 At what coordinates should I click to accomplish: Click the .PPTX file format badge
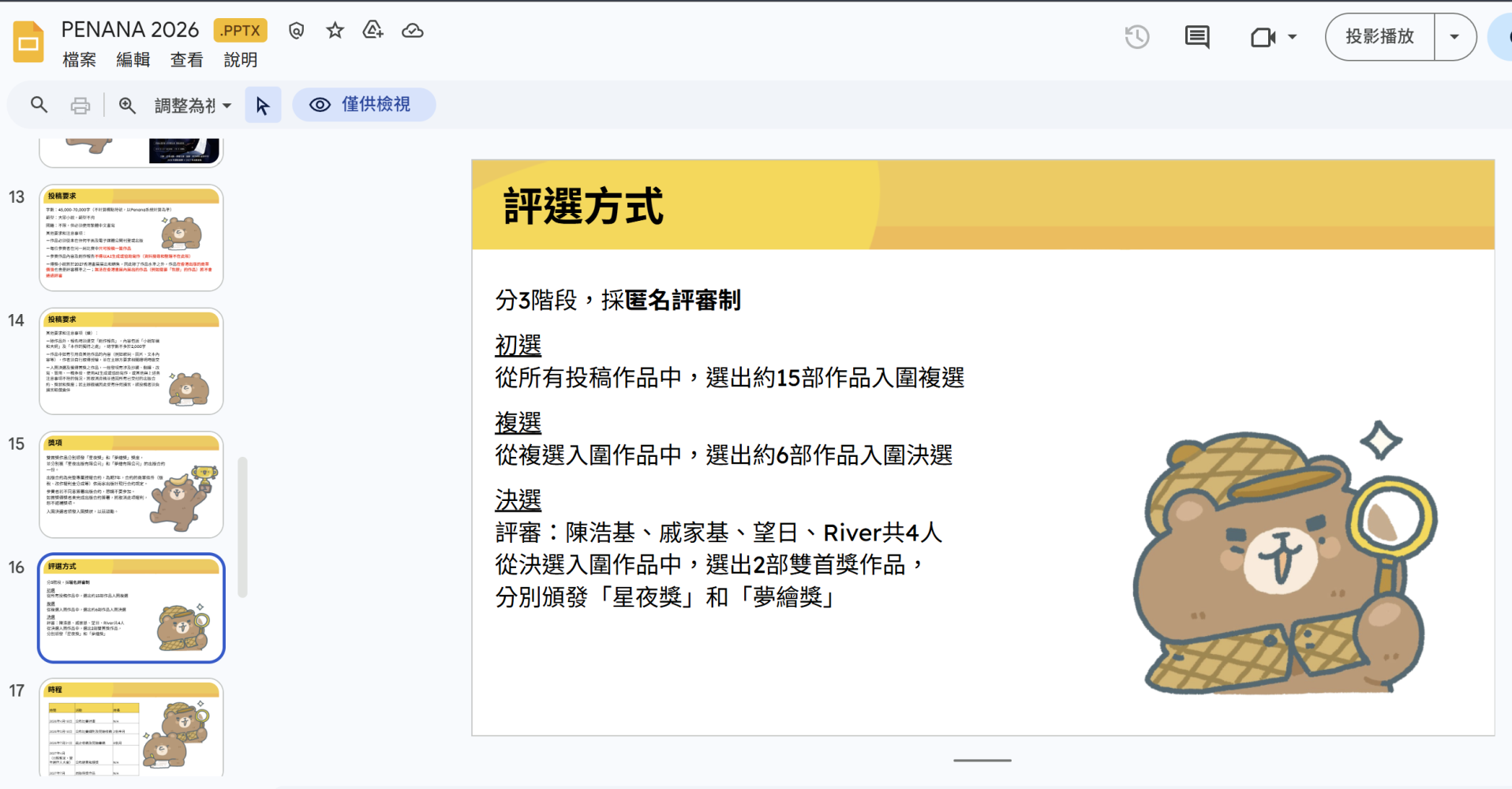tap(241, 31)
